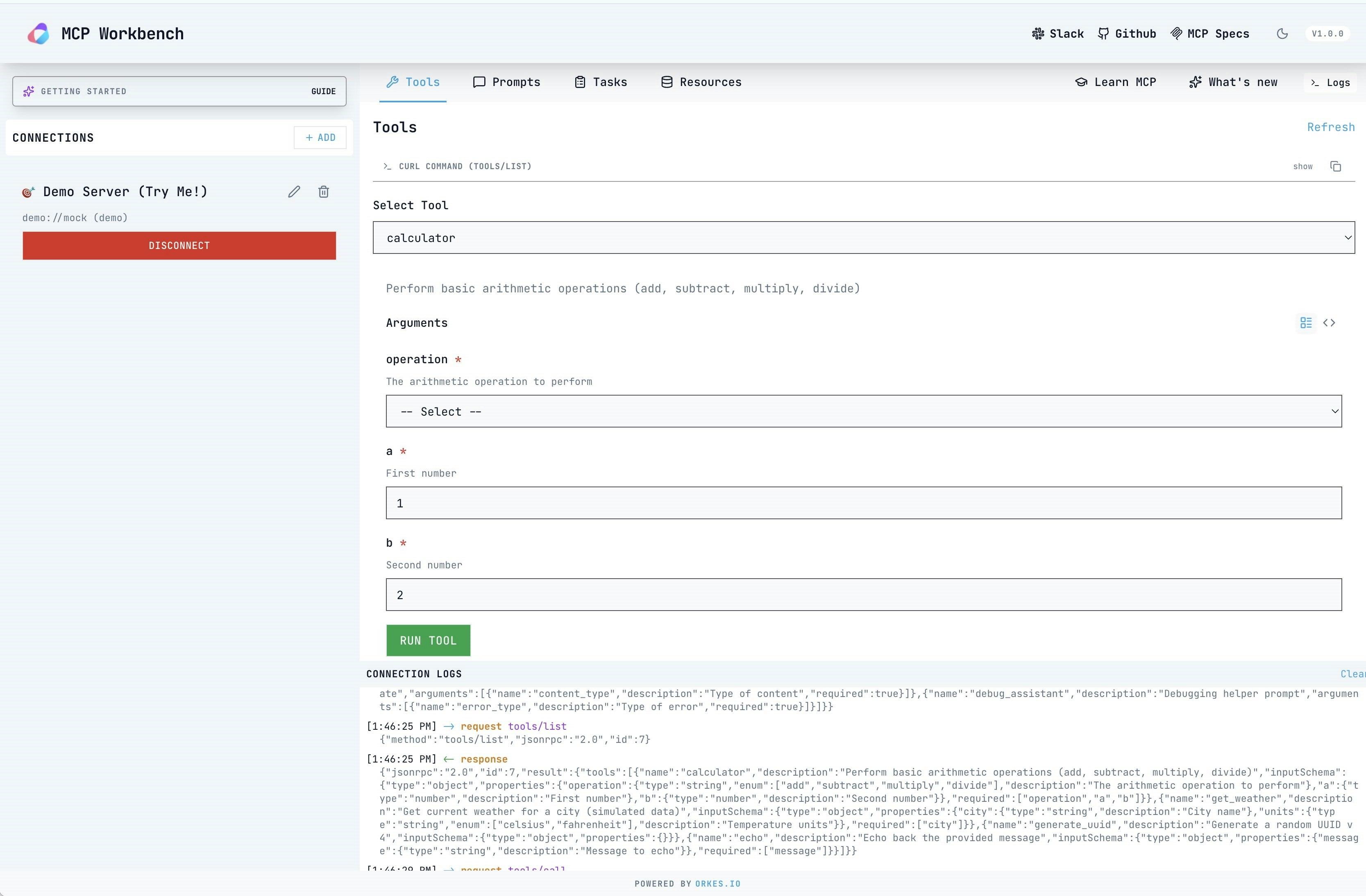
Task: Copy the curl command with copy icon
Action: click(1336, 166)
